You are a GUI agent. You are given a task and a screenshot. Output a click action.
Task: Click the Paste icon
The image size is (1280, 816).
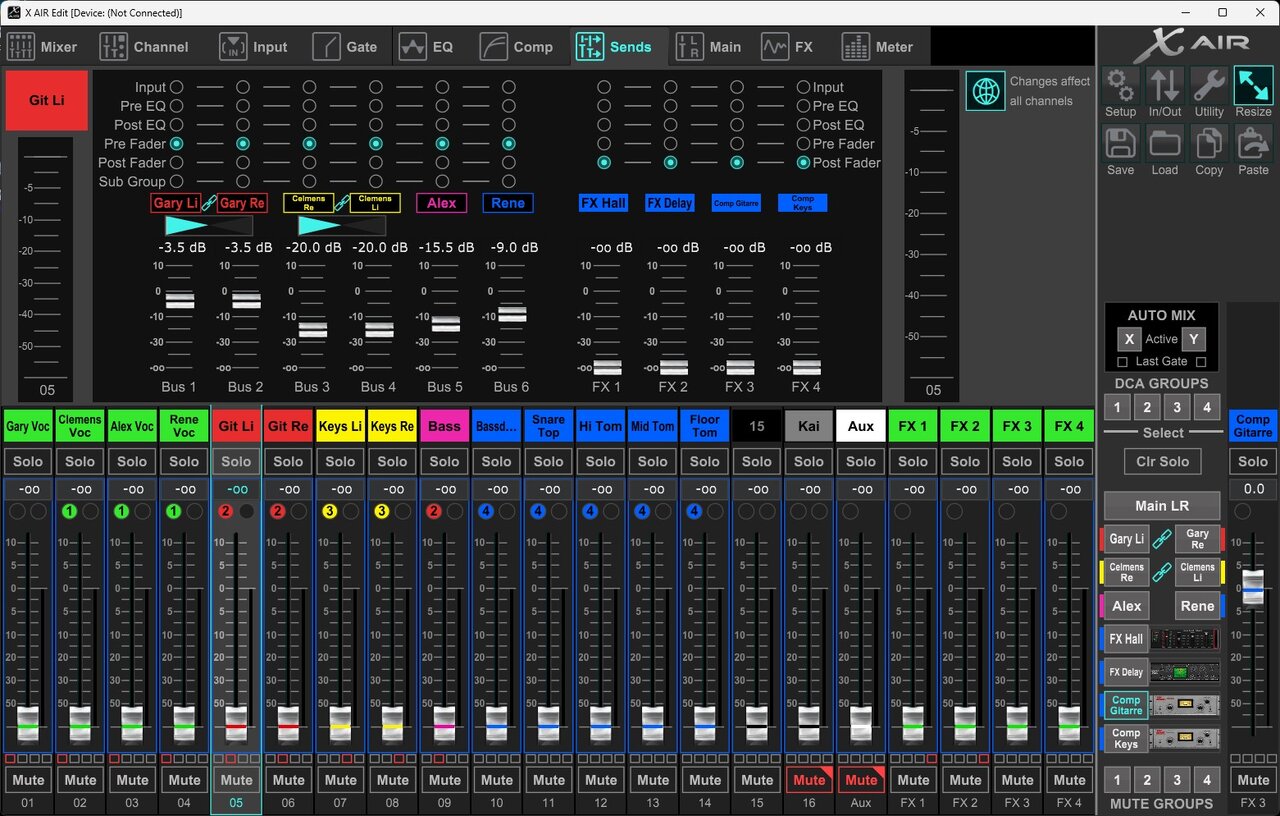coord(1253,144)
